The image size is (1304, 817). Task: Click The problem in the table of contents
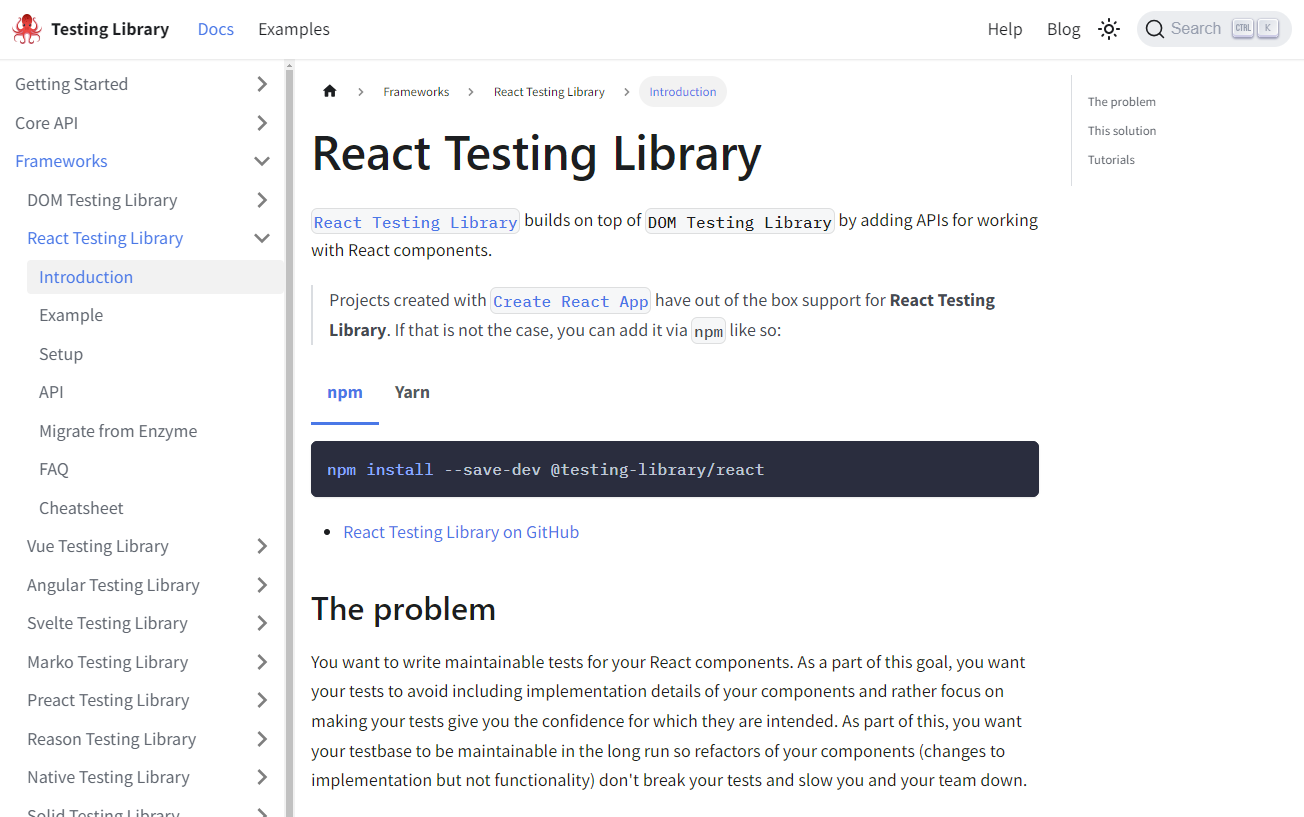(x=1121, y=101)
